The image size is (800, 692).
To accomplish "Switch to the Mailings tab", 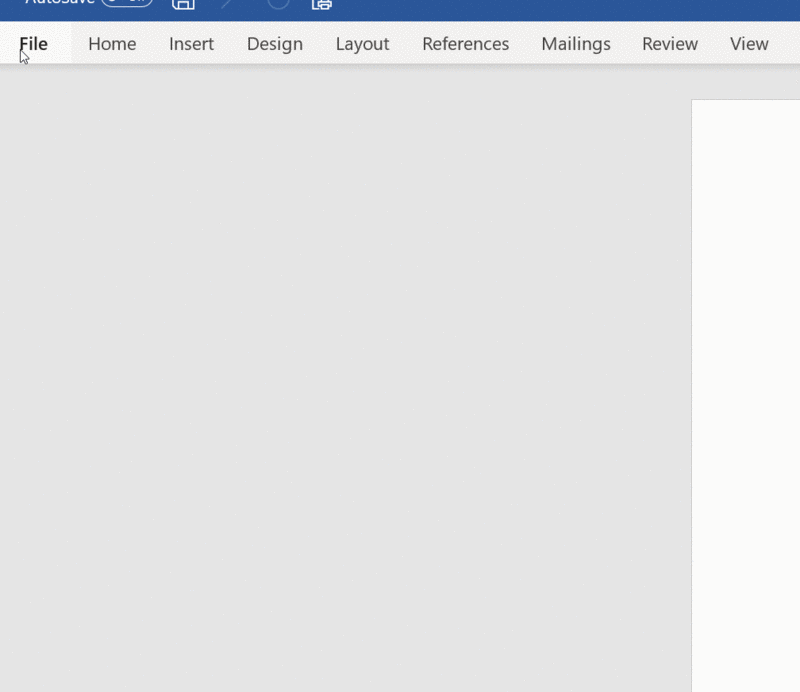I will (x=576, y=44).
